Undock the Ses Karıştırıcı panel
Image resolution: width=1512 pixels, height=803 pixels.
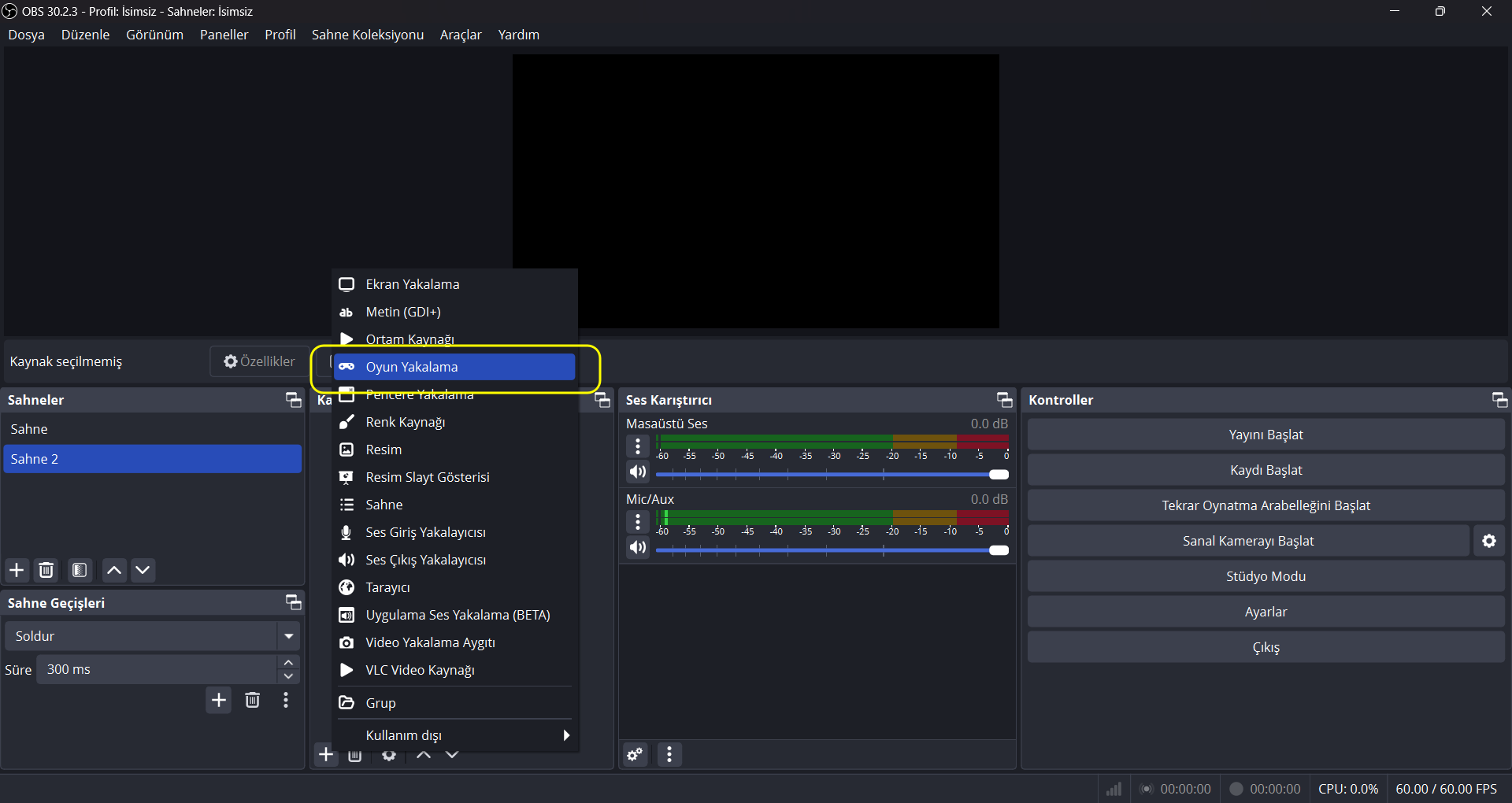point(1004,400)
